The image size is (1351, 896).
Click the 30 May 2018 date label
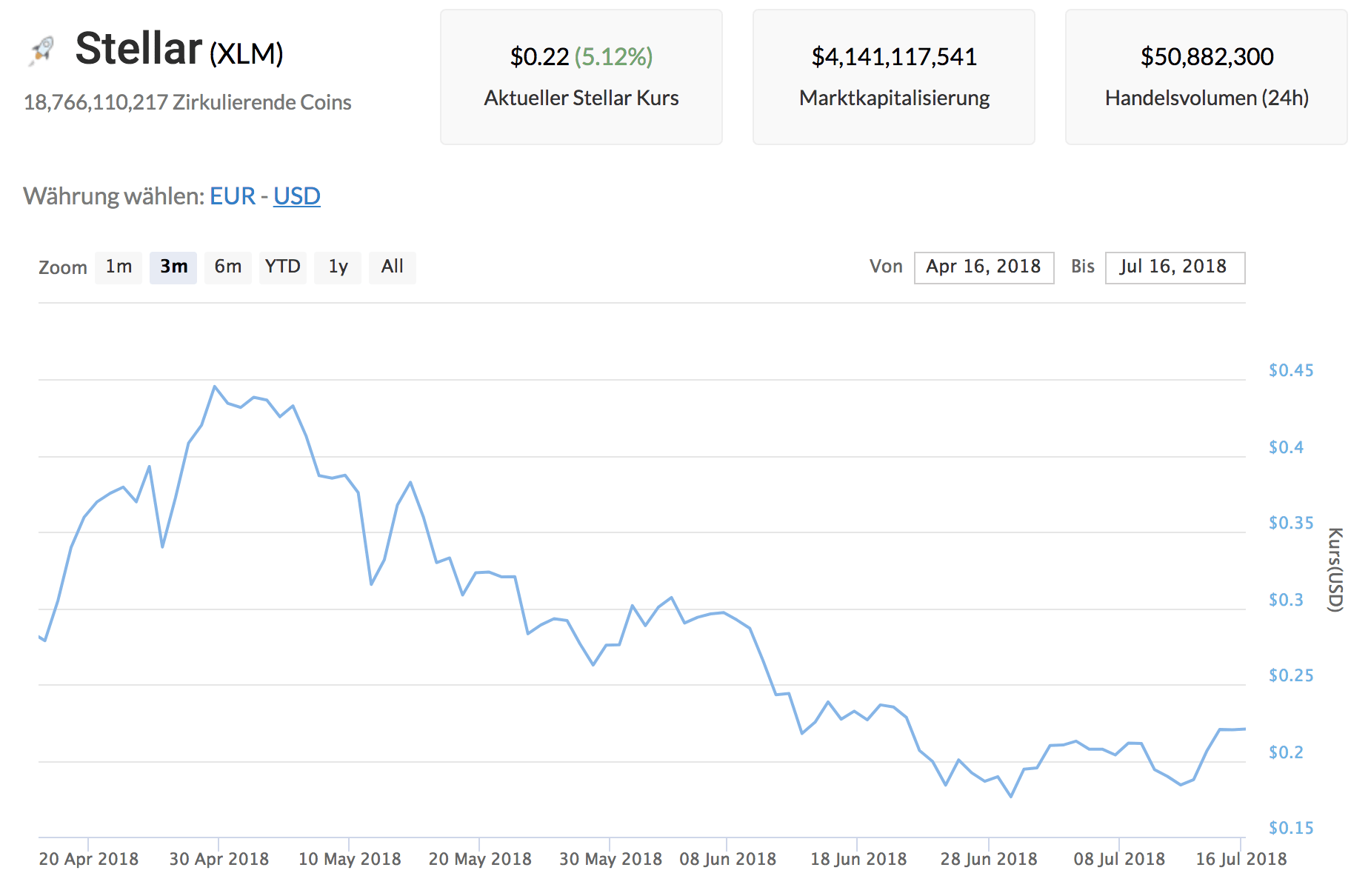tap(610, 859)
